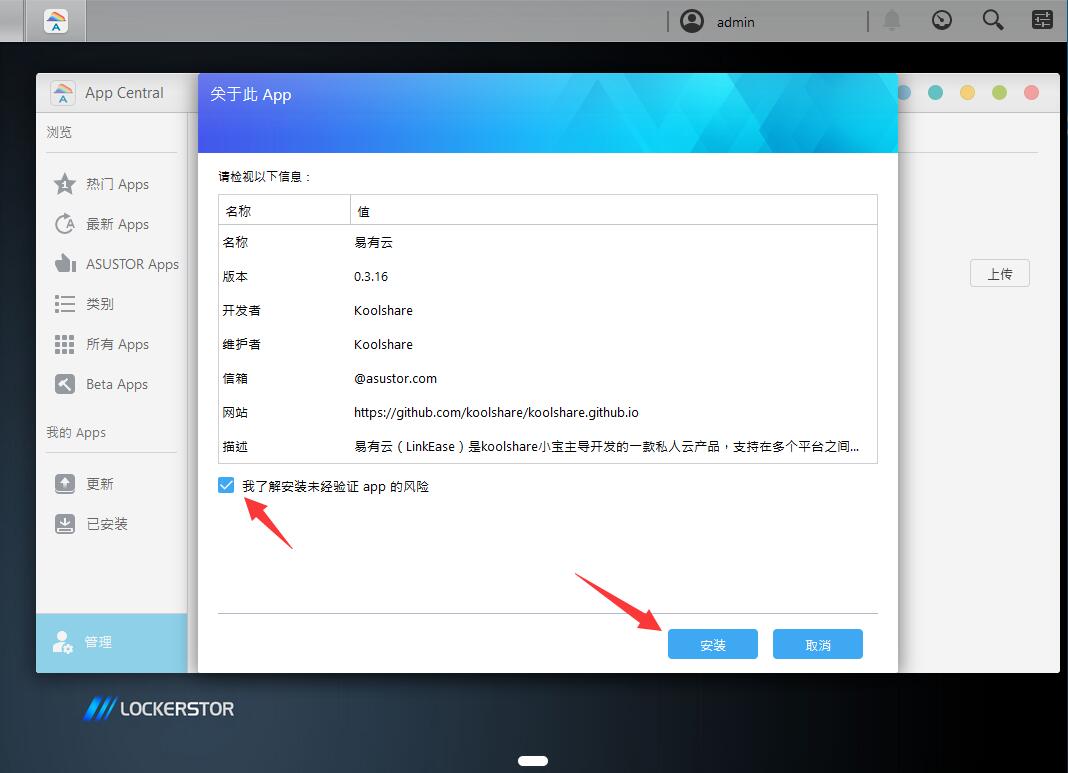Select the 管理 section at sidebar bottom
The width and height of the screenshot is (1068, 773).
[x=112, y=643]
